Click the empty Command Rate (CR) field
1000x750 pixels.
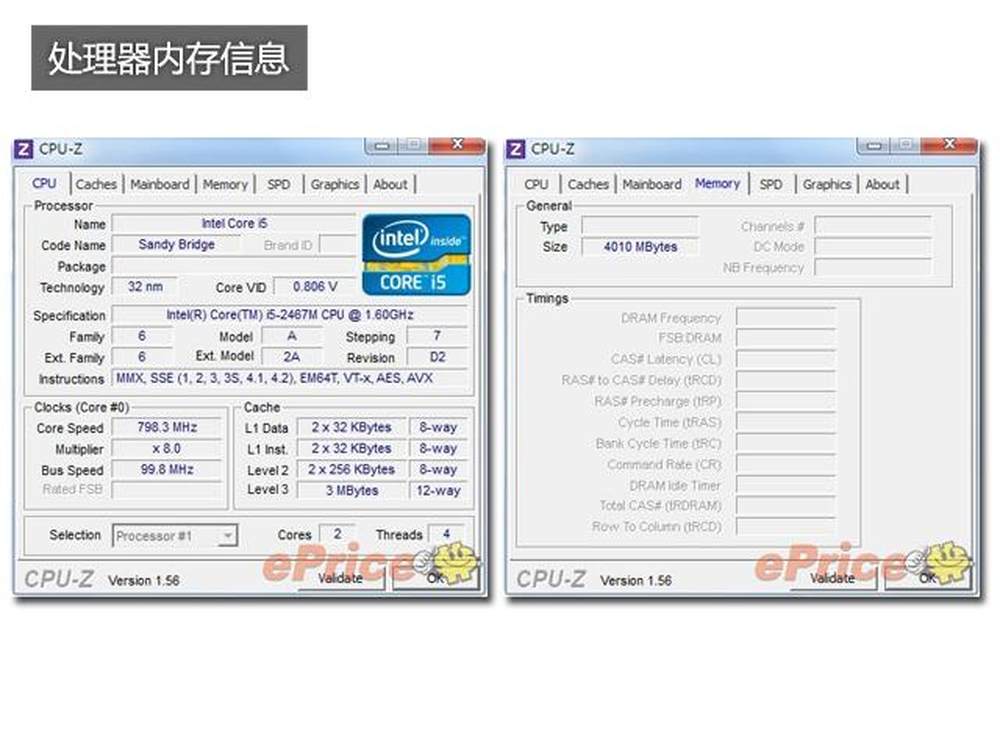786,464
